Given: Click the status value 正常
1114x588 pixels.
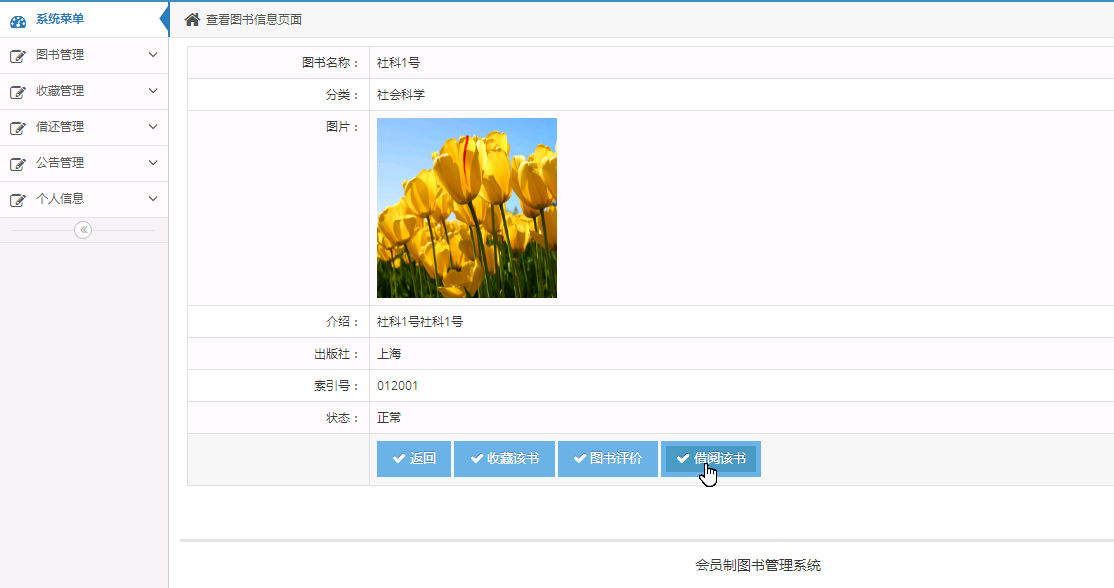Looking at the screenshot, I should point(389,418).
